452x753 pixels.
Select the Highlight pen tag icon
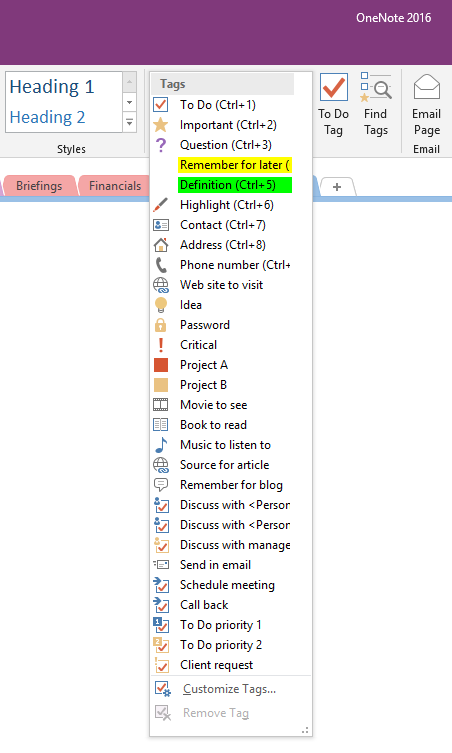(x=160, y=205)
